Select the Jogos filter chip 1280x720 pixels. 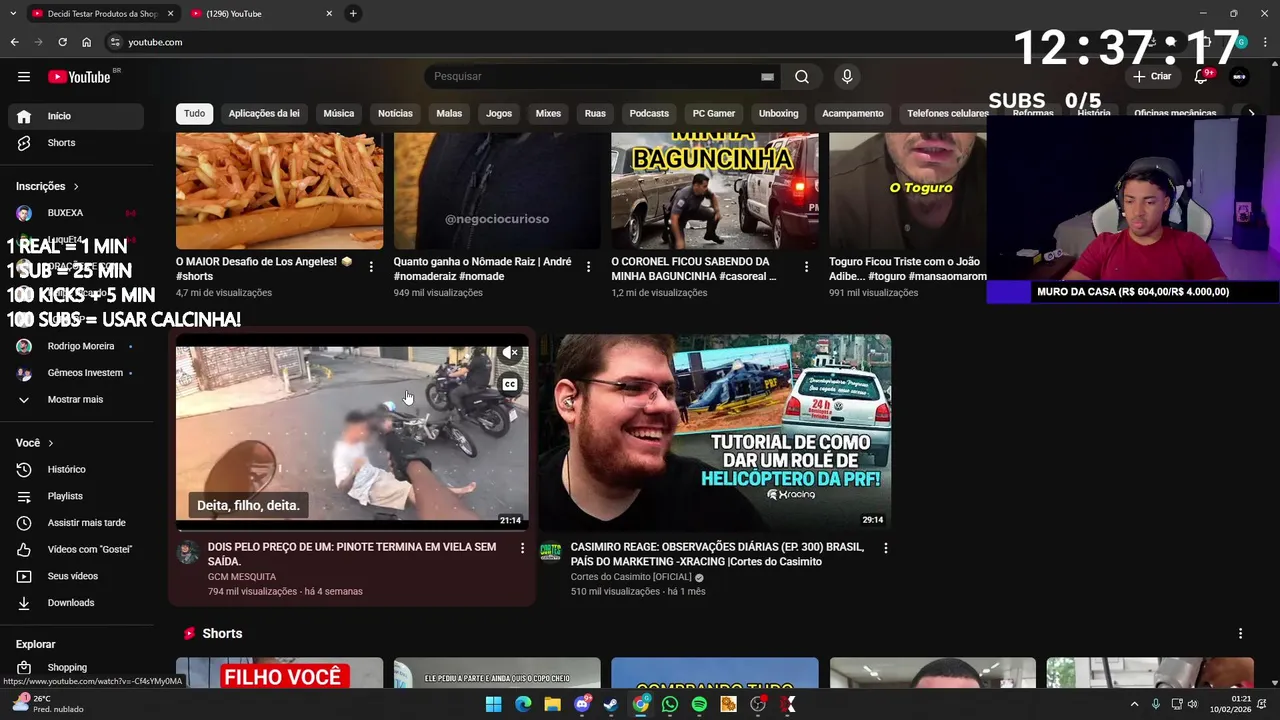499,114
